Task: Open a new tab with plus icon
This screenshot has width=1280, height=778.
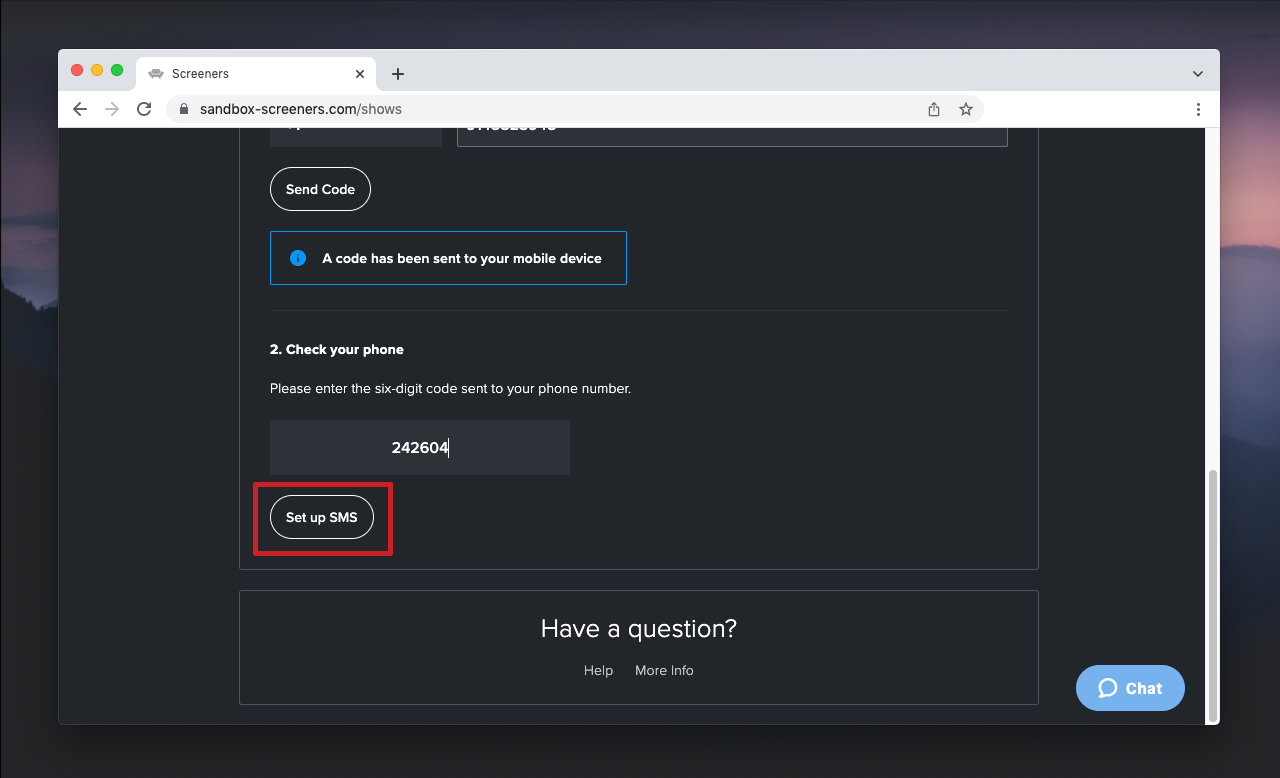Action: pos(398,74)
